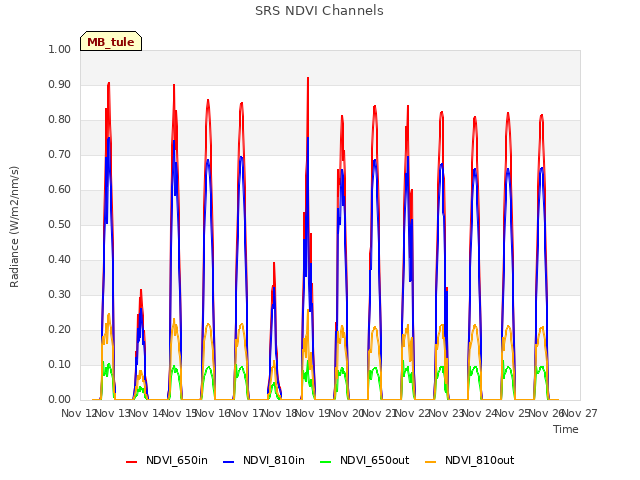
Task: Click the SRS NDVI Channels chart title
Action: click(x=319, y=11)
